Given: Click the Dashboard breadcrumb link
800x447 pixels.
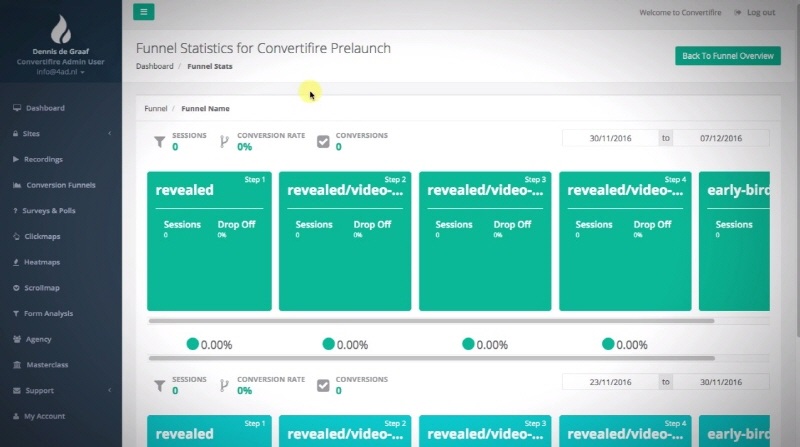Looking at the screenshot, I should click(155, 66).
